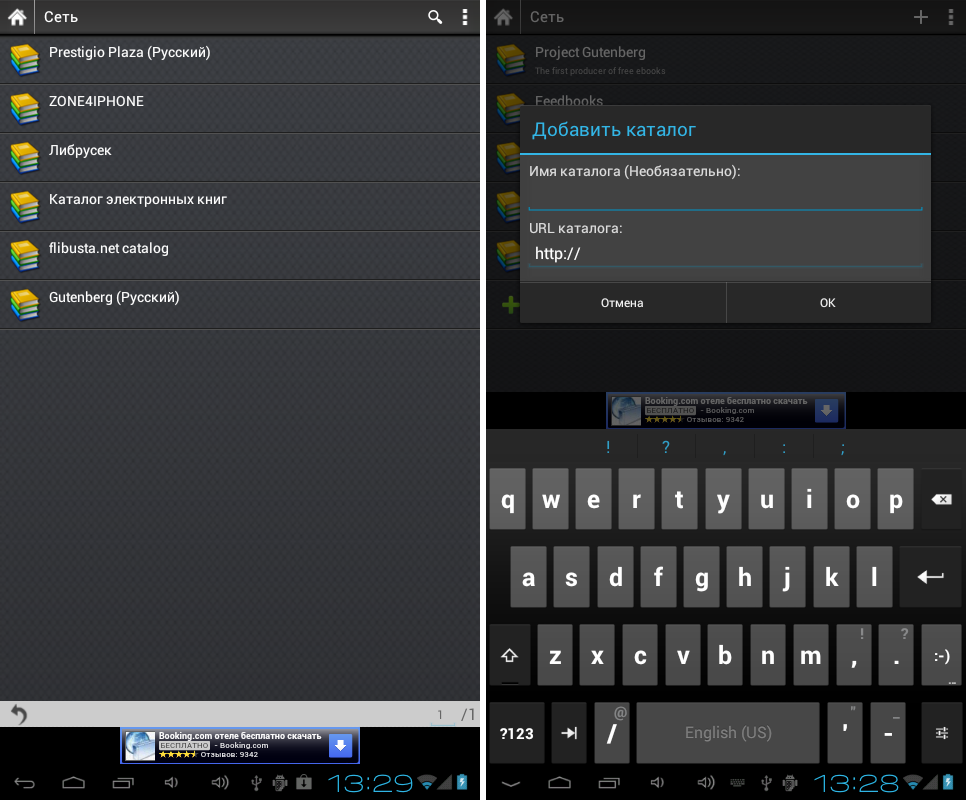Tap the clock showing 13:29
Image resolution: width=966 pixels, height=800 pixels.
pyautogui.click(x=370, y=783)
